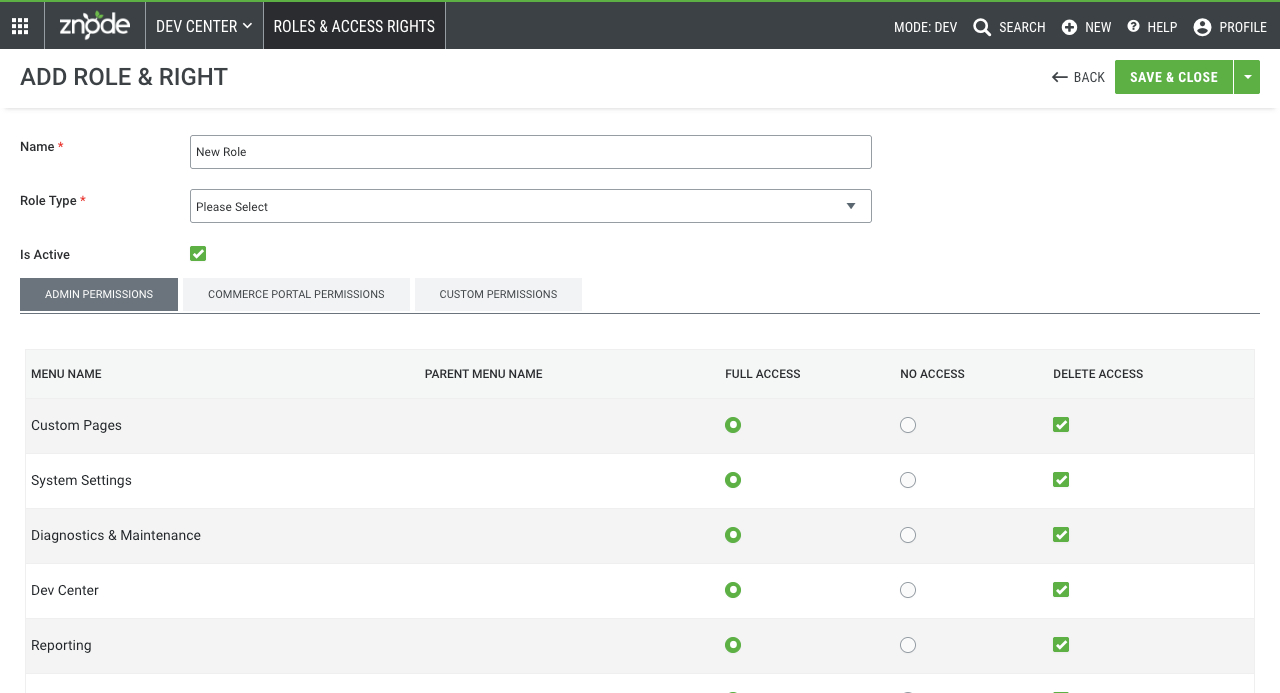Click the New link in header

(1098, 27)
